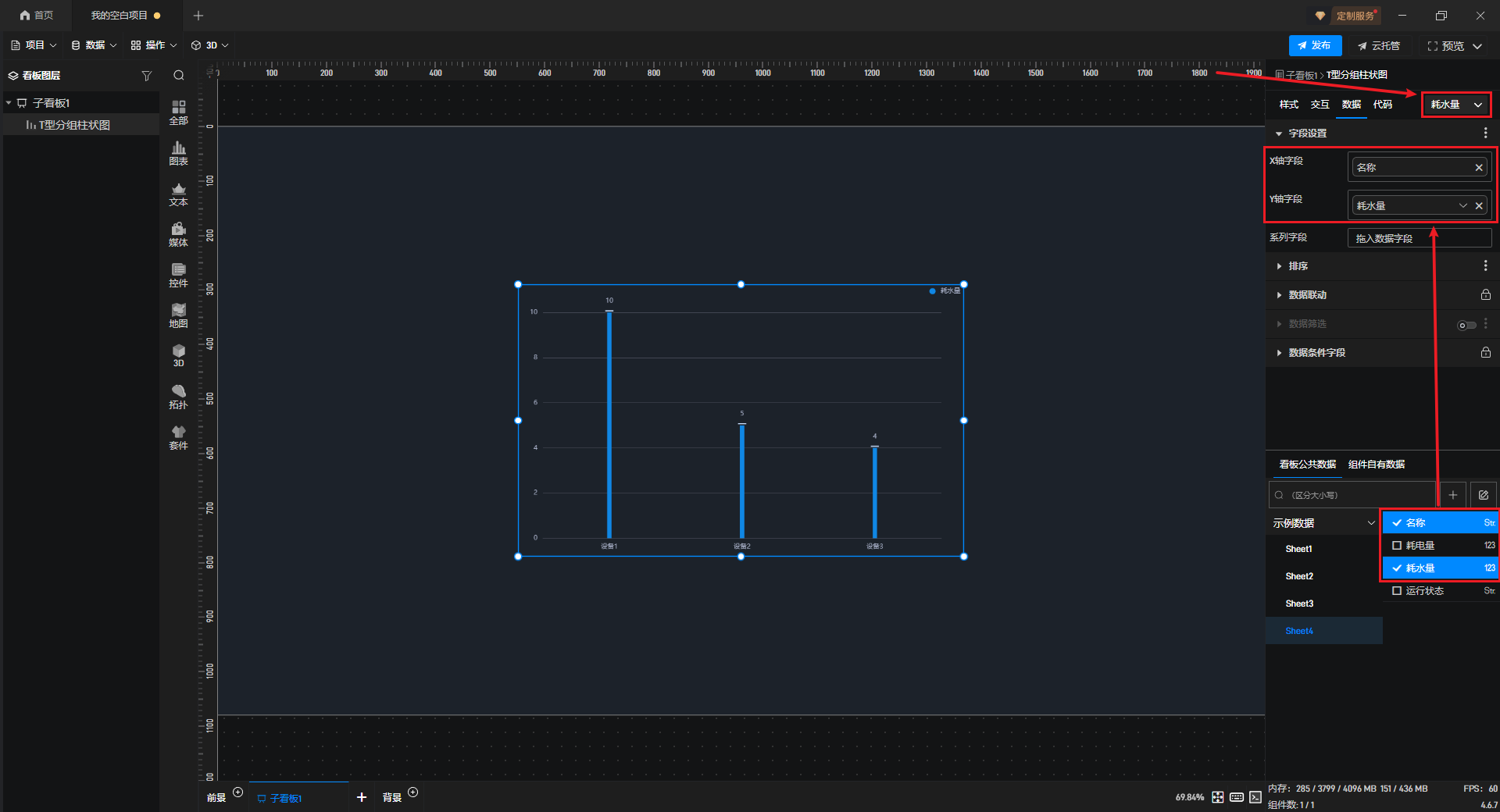
Task: Check the 耗电量 field checkbox
Action: pyautogui.click(x=1397, y=546)
